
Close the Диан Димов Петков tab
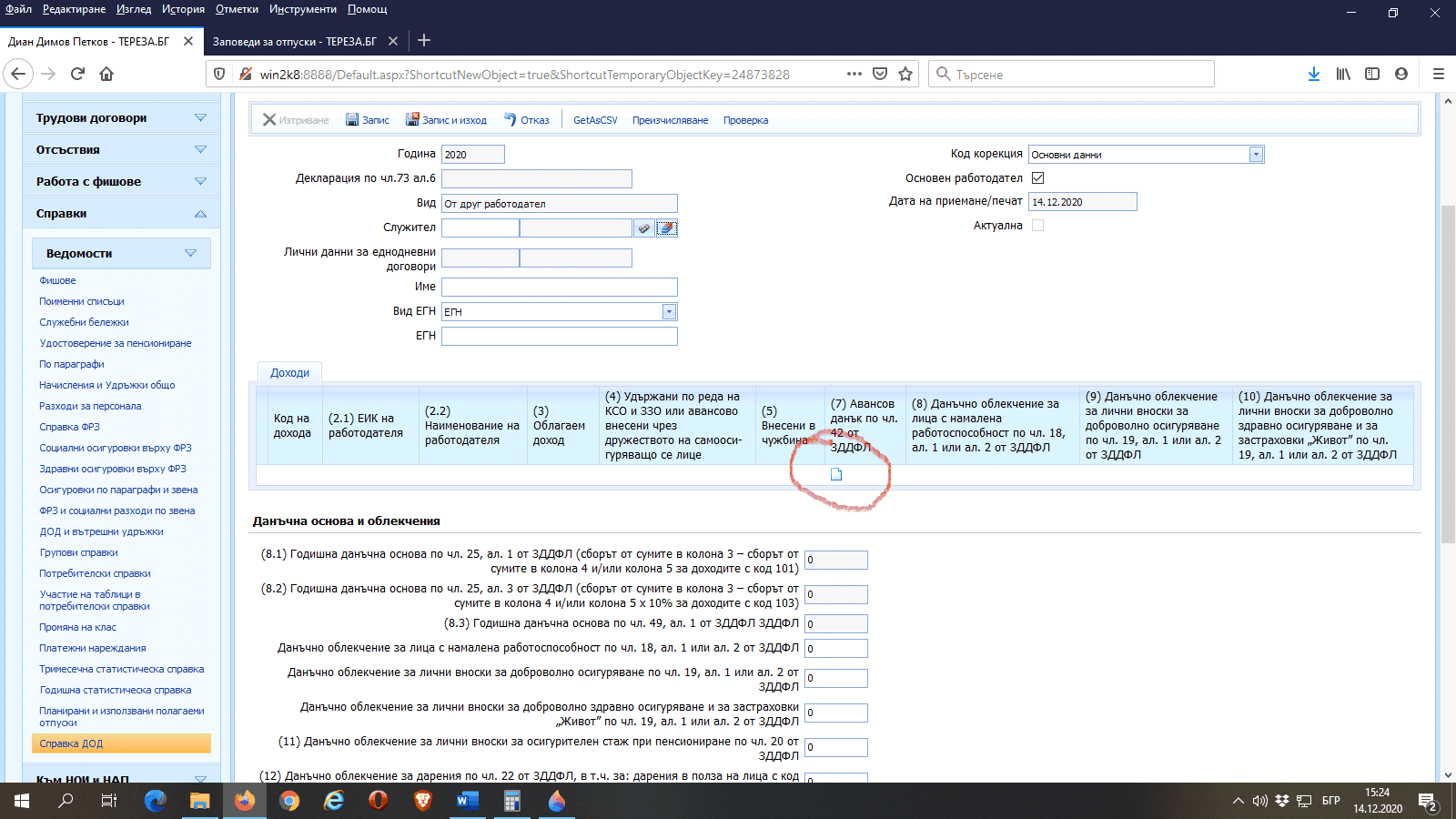[188, 41]
